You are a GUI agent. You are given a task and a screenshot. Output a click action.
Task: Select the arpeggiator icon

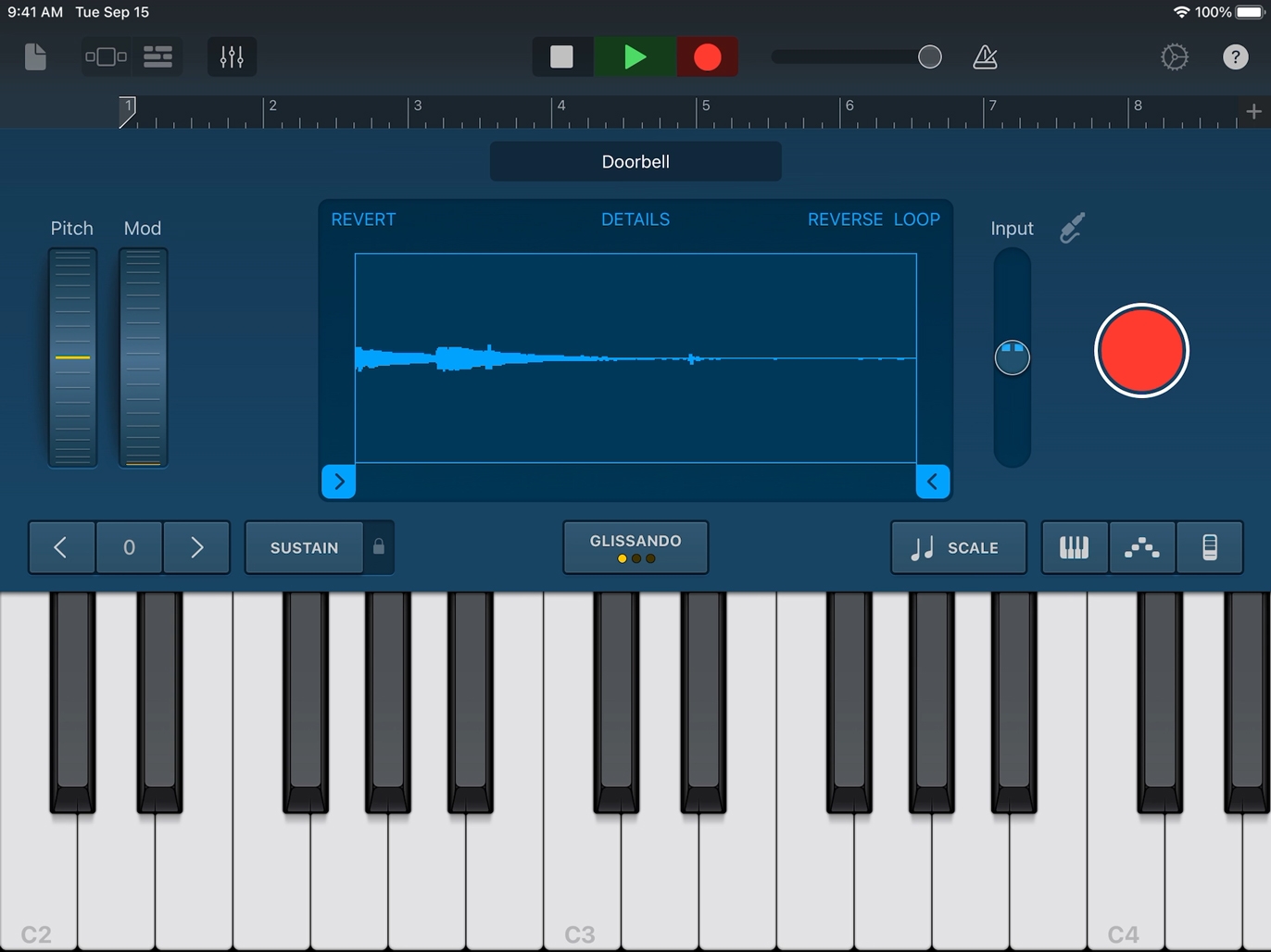click(x=1142, y=547)
